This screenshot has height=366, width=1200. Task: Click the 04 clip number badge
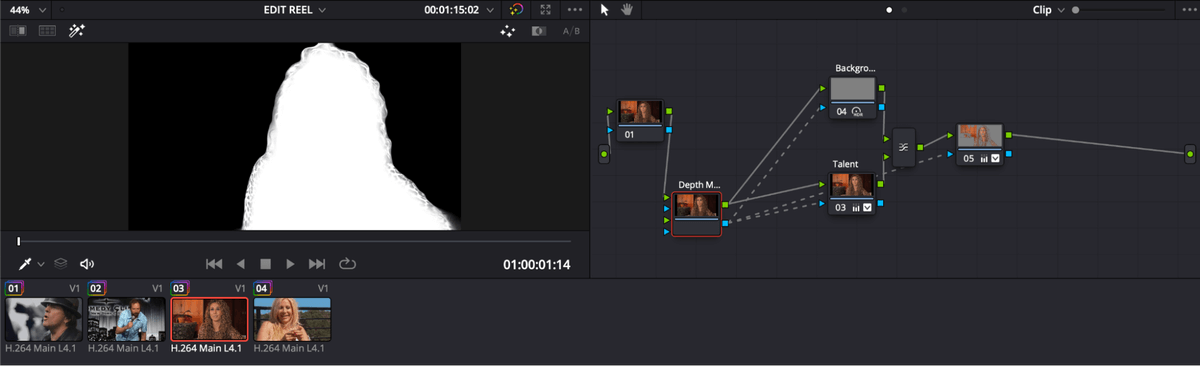pyautogui.click(x=263, y=288)
